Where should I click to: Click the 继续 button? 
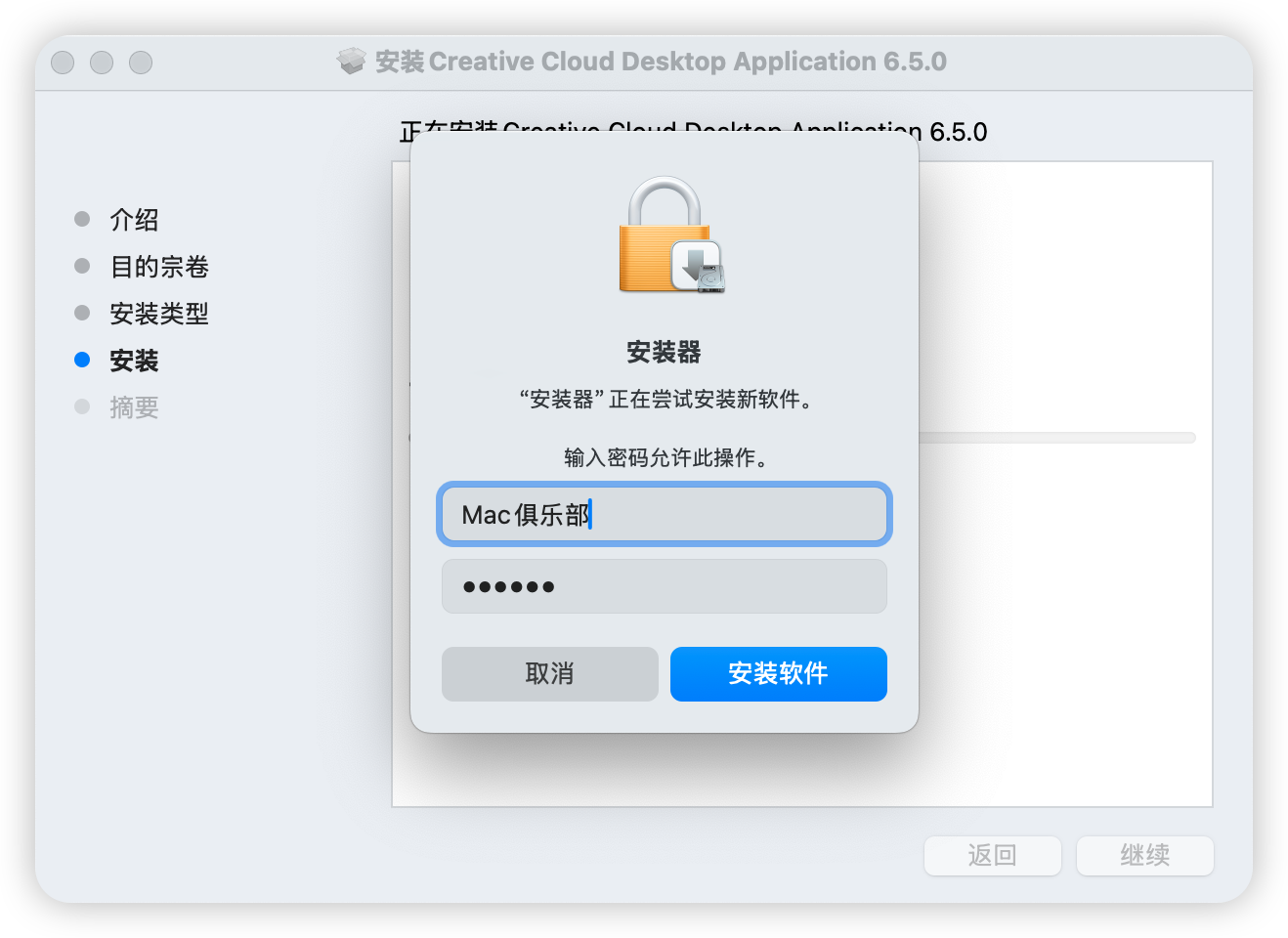pyautogui.click(x=1145, y=856)
